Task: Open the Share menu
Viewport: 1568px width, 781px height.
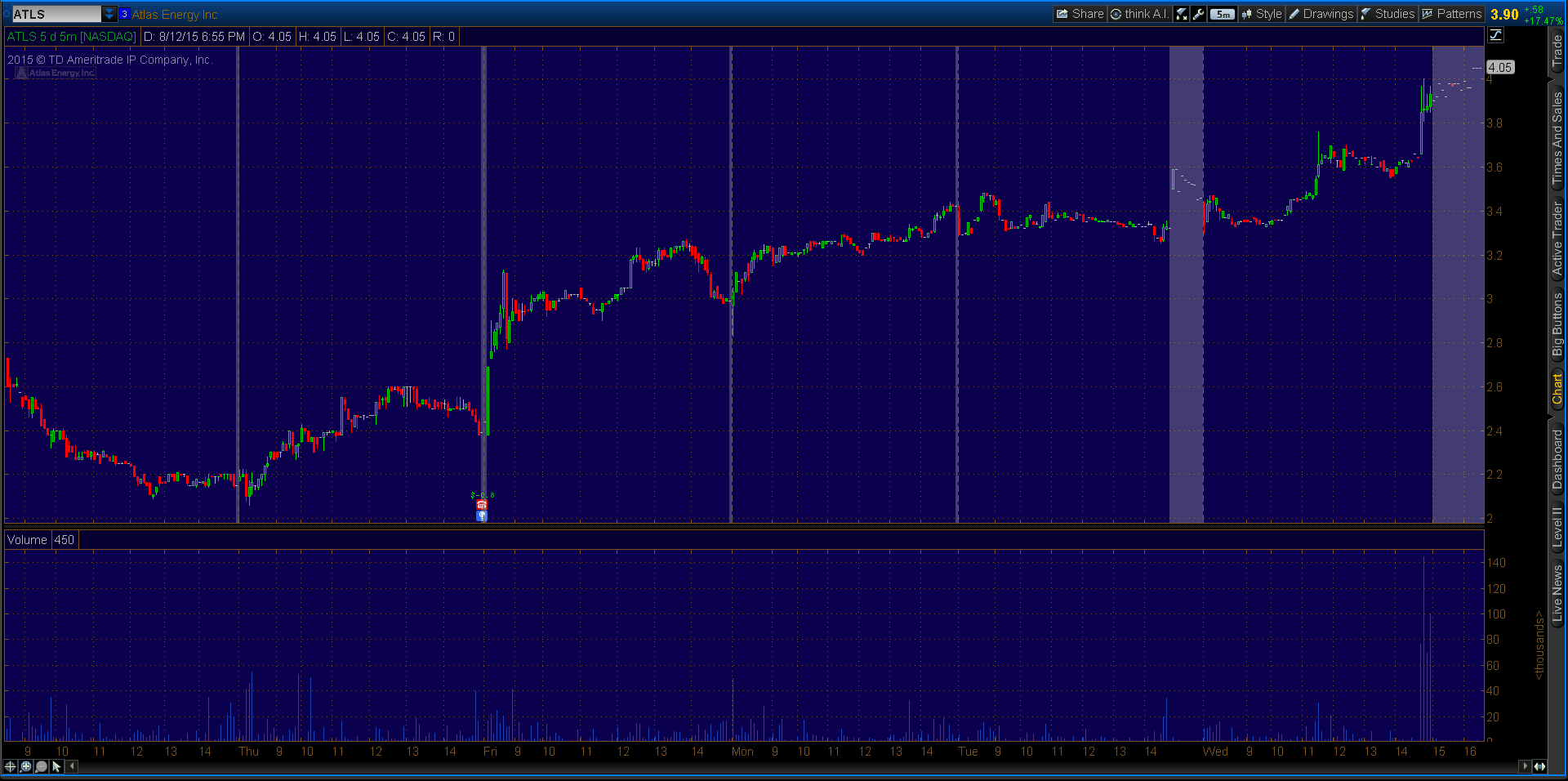Action: 1080,14
